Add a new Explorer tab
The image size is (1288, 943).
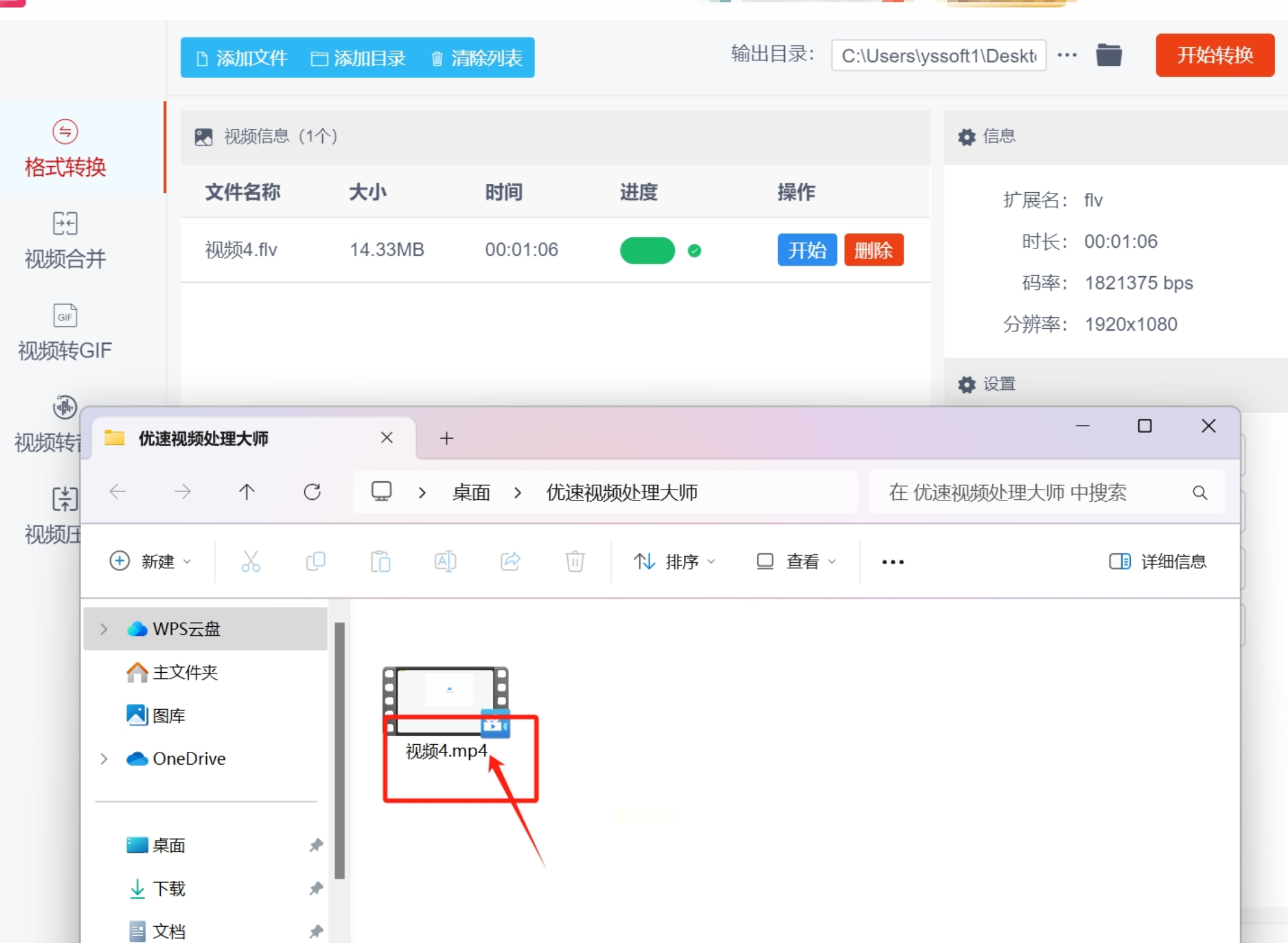[x=446, y=438]
